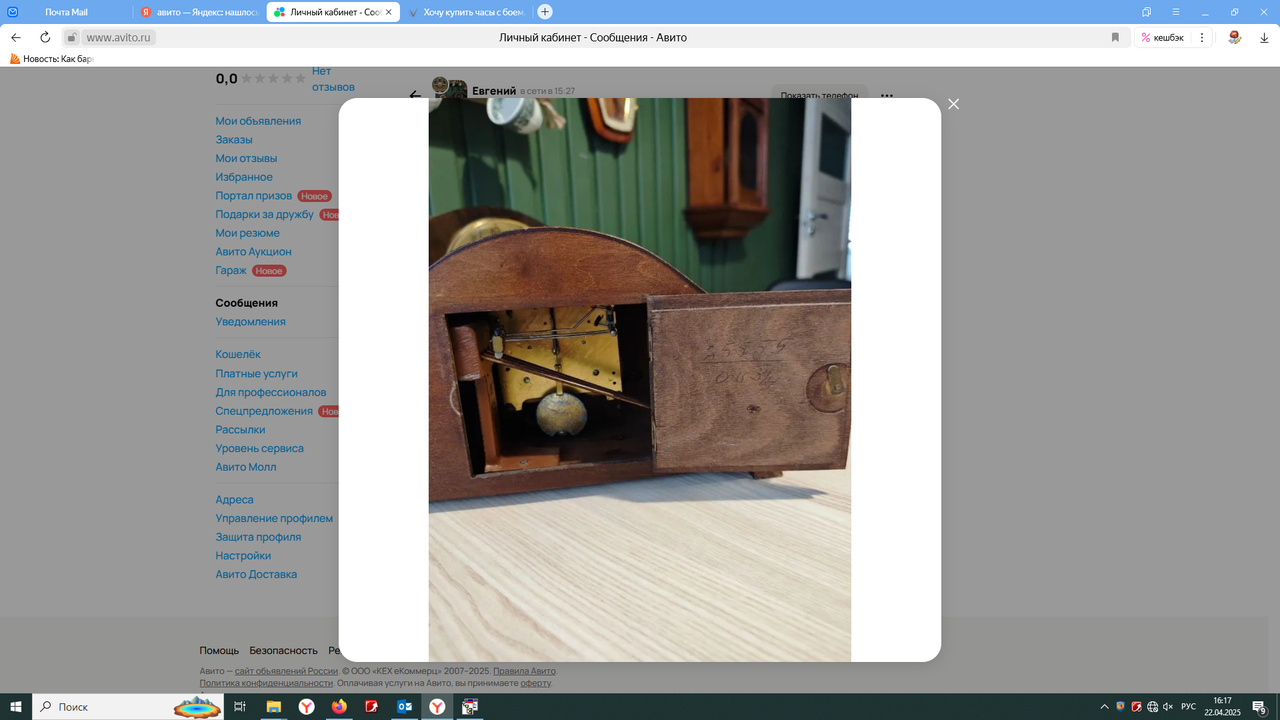Open Рассылки
The image size is (1280, 720).
241,430
